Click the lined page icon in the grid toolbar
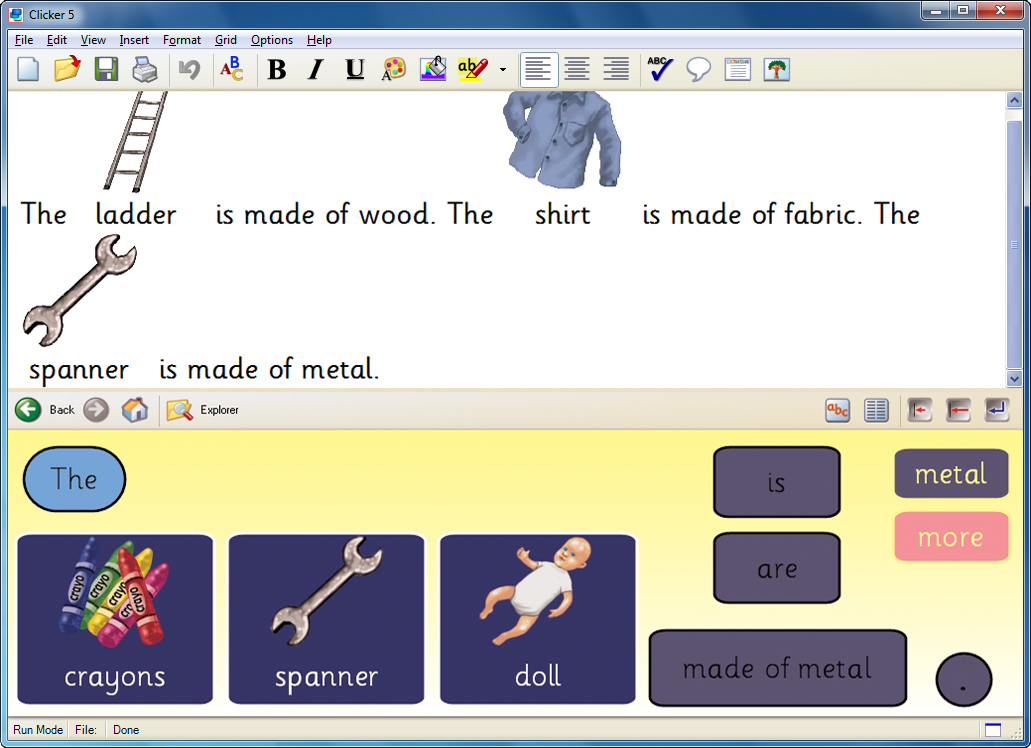Image resolution: width=1031 pixels, height=748 pixels. 876,410
